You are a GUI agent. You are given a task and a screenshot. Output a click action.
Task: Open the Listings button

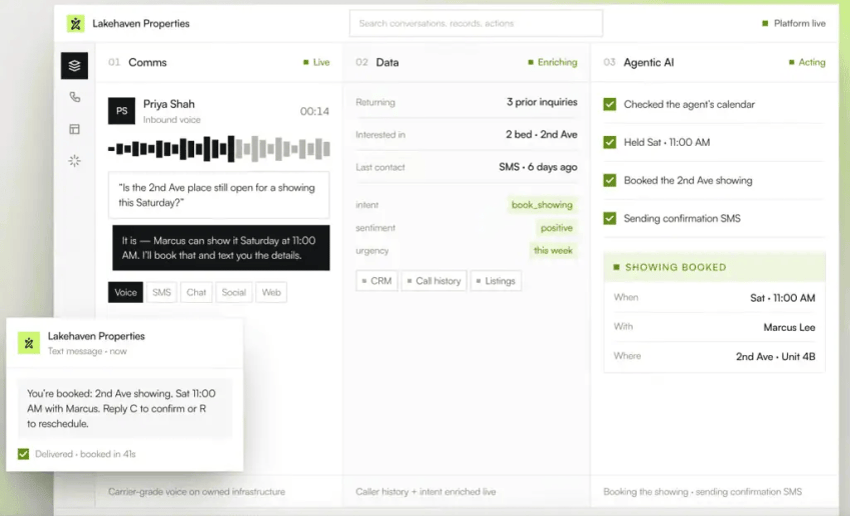pos(496,281)
